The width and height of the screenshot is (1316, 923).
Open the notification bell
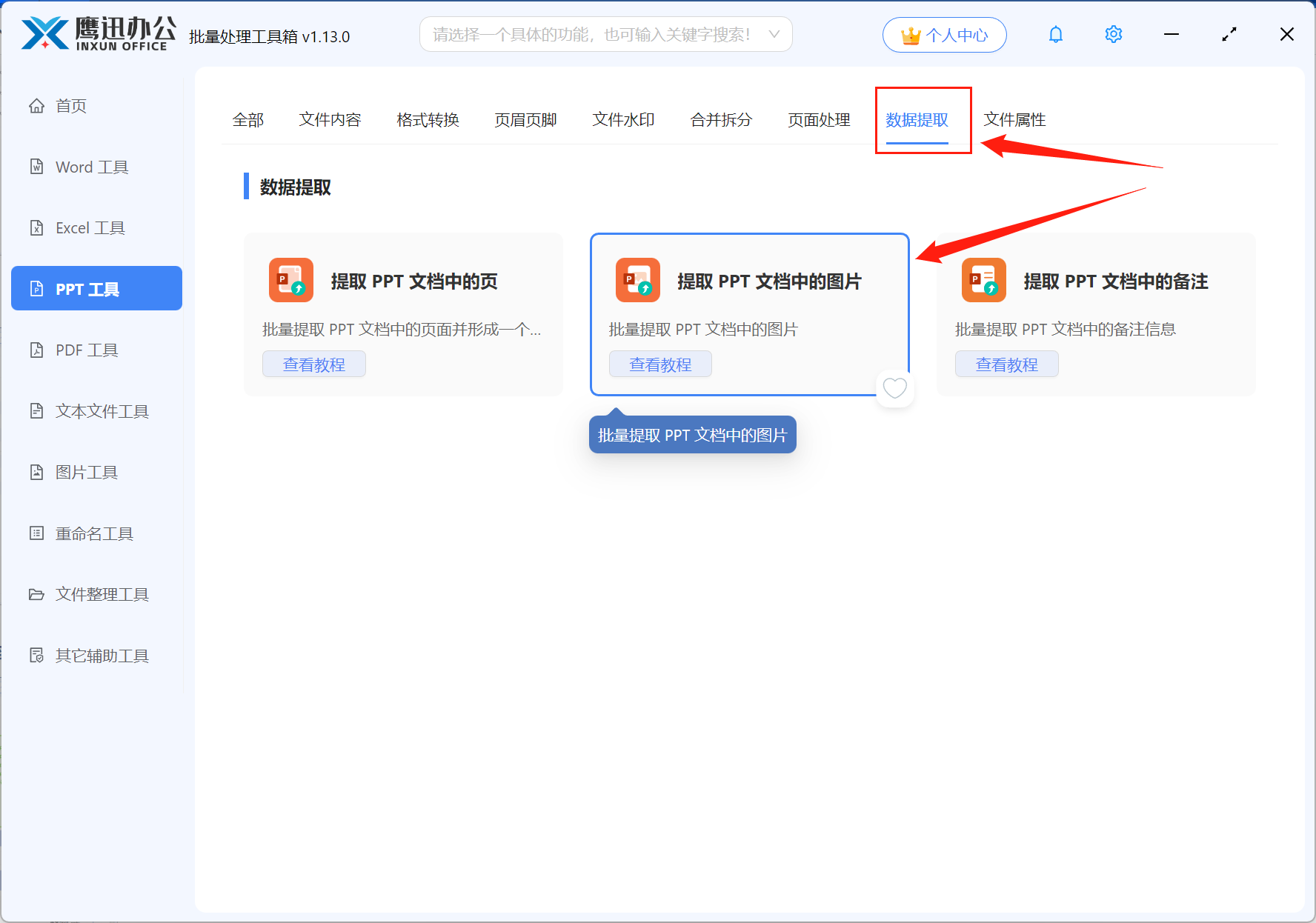1055,34
